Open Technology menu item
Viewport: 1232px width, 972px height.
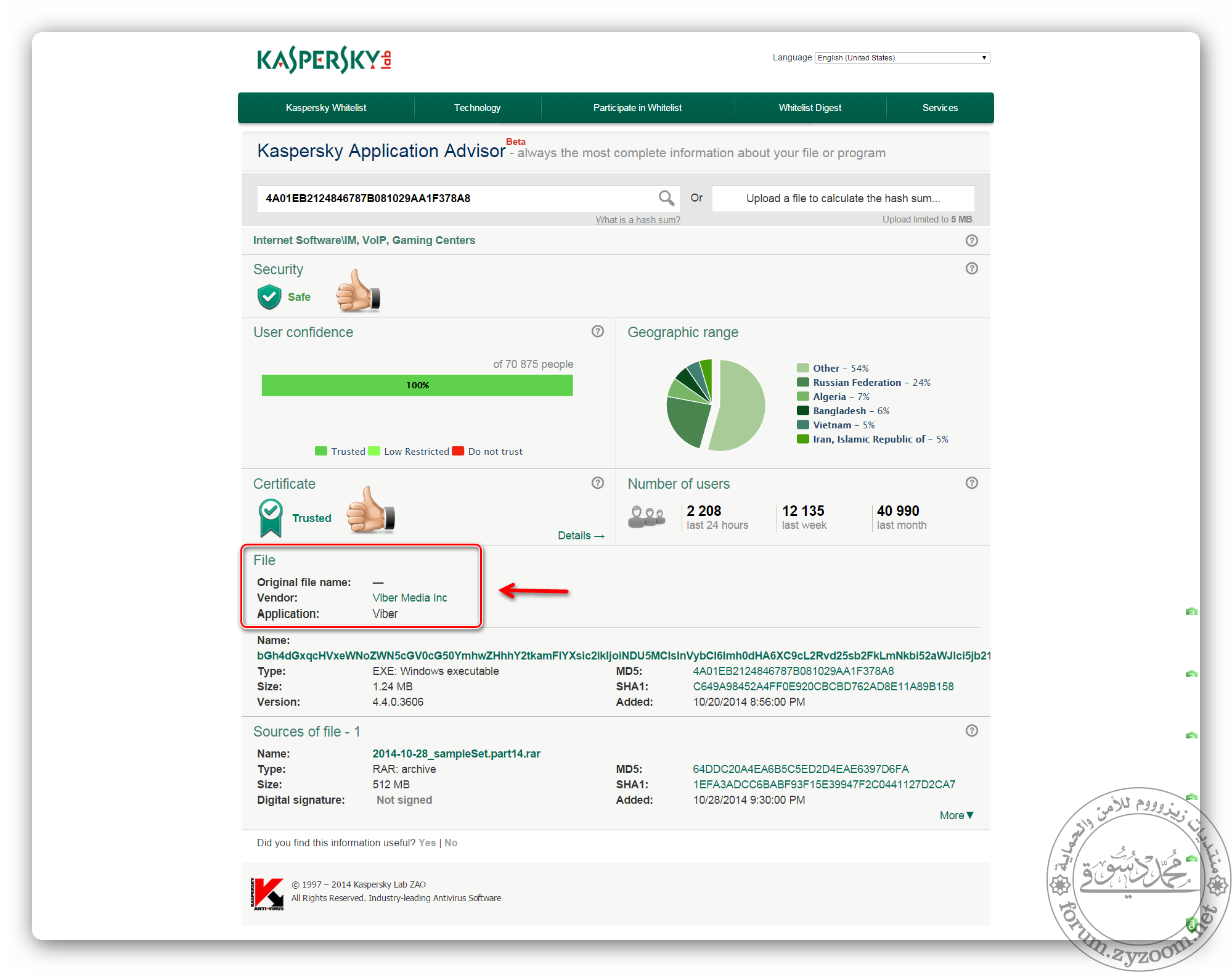(478, 108)
